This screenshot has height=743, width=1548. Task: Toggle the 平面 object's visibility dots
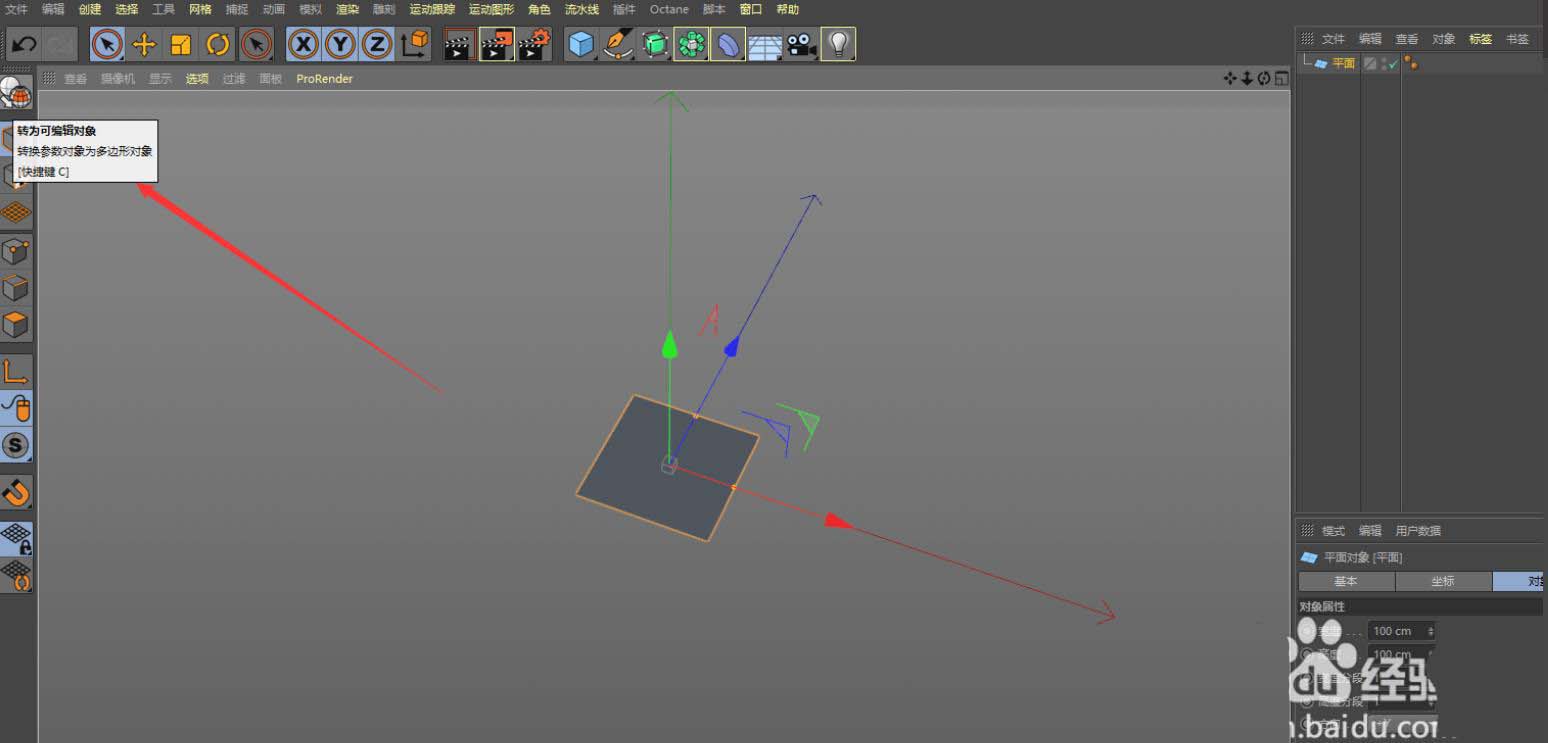click(x=1384, y=63)
